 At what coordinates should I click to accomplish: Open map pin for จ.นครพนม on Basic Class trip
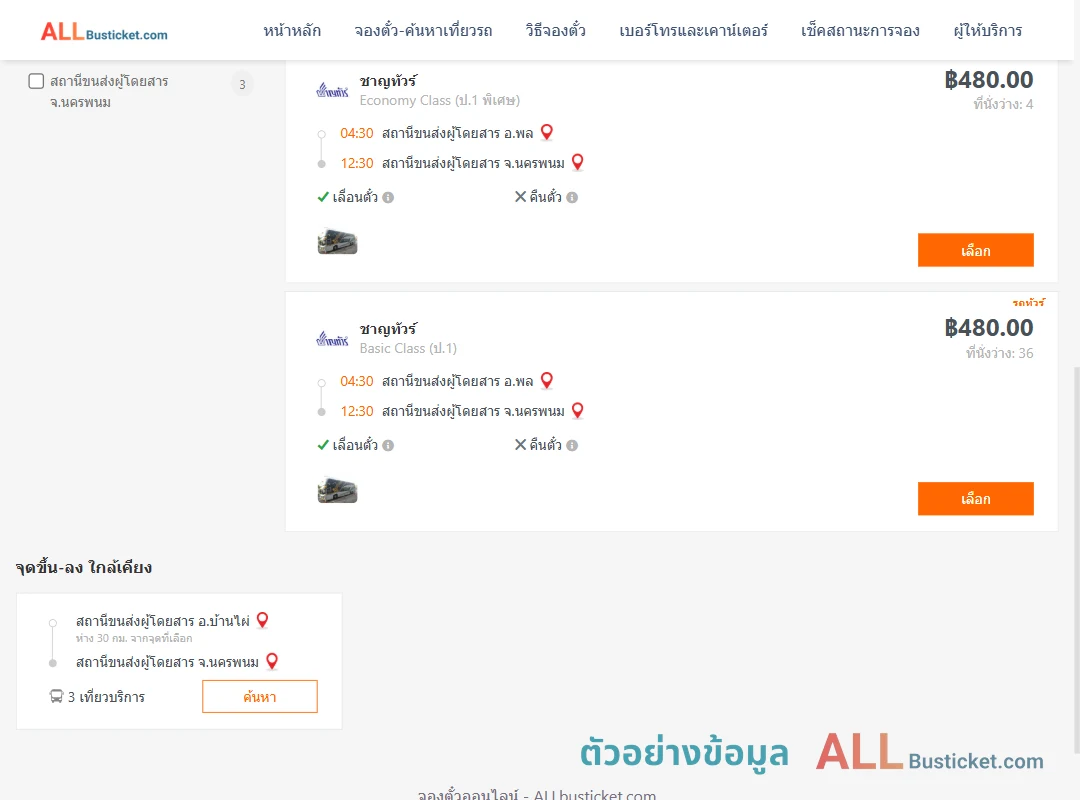(x=578, y=411)
